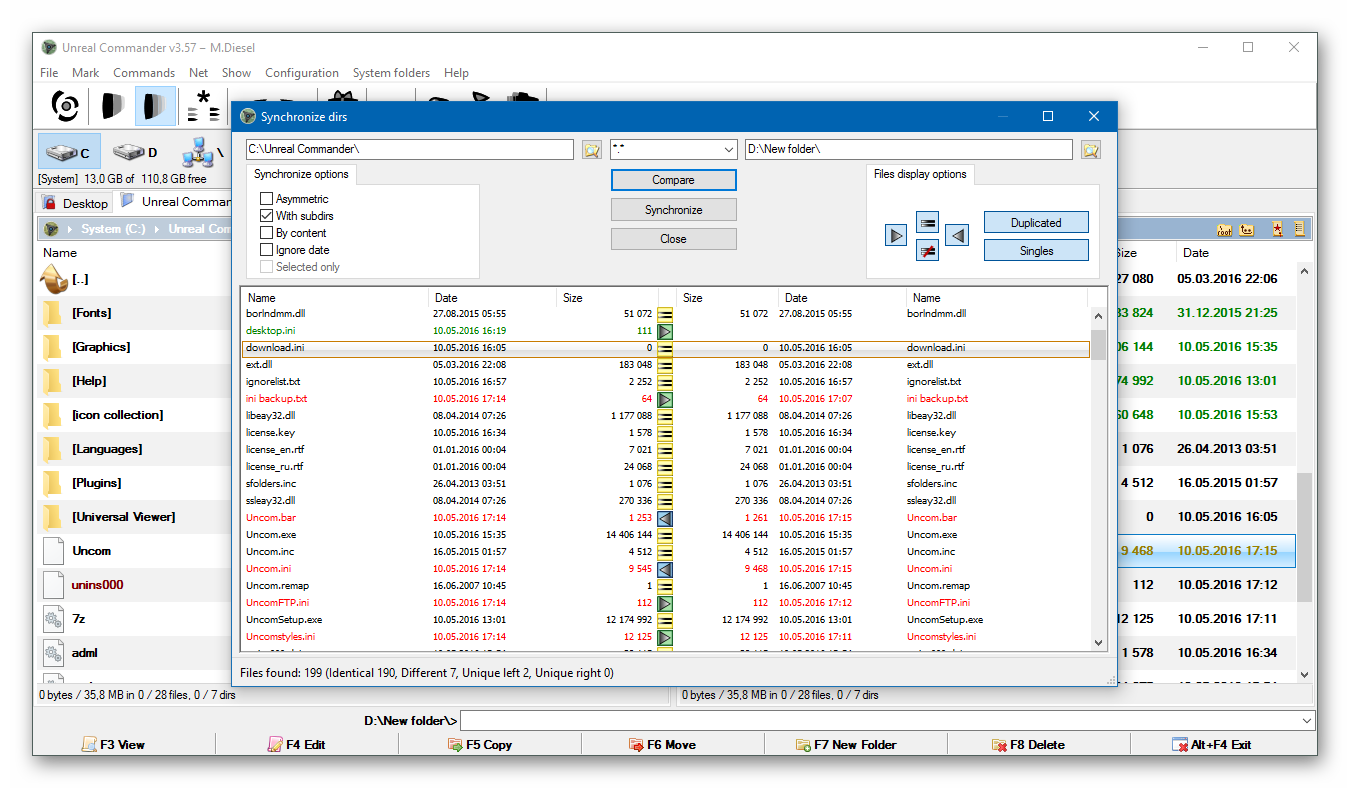This screenshot has width=1350, height=788.
Task: Click the [..] parent folder icon
Action: pos(54,279)
